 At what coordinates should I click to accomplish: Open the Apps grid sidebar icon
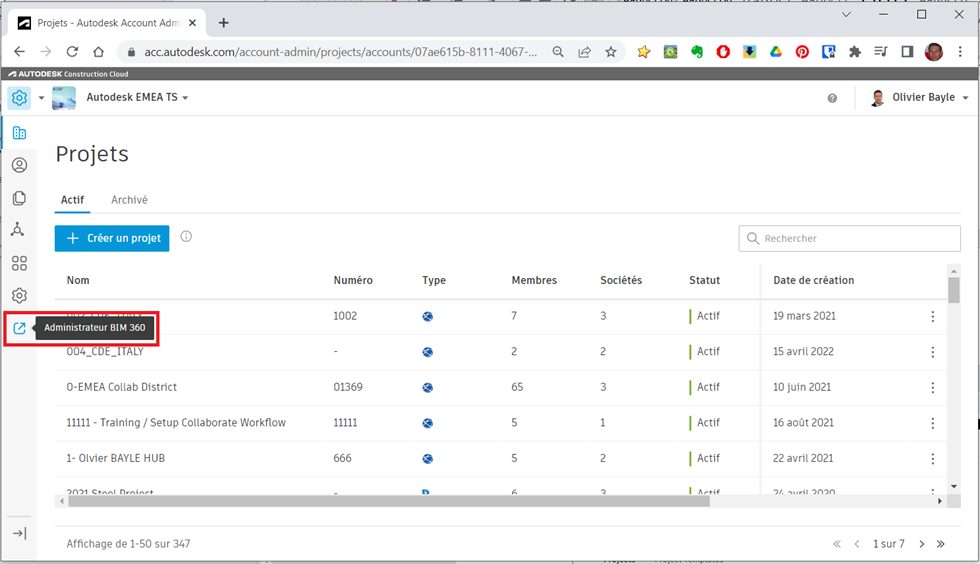coord(19,263)
